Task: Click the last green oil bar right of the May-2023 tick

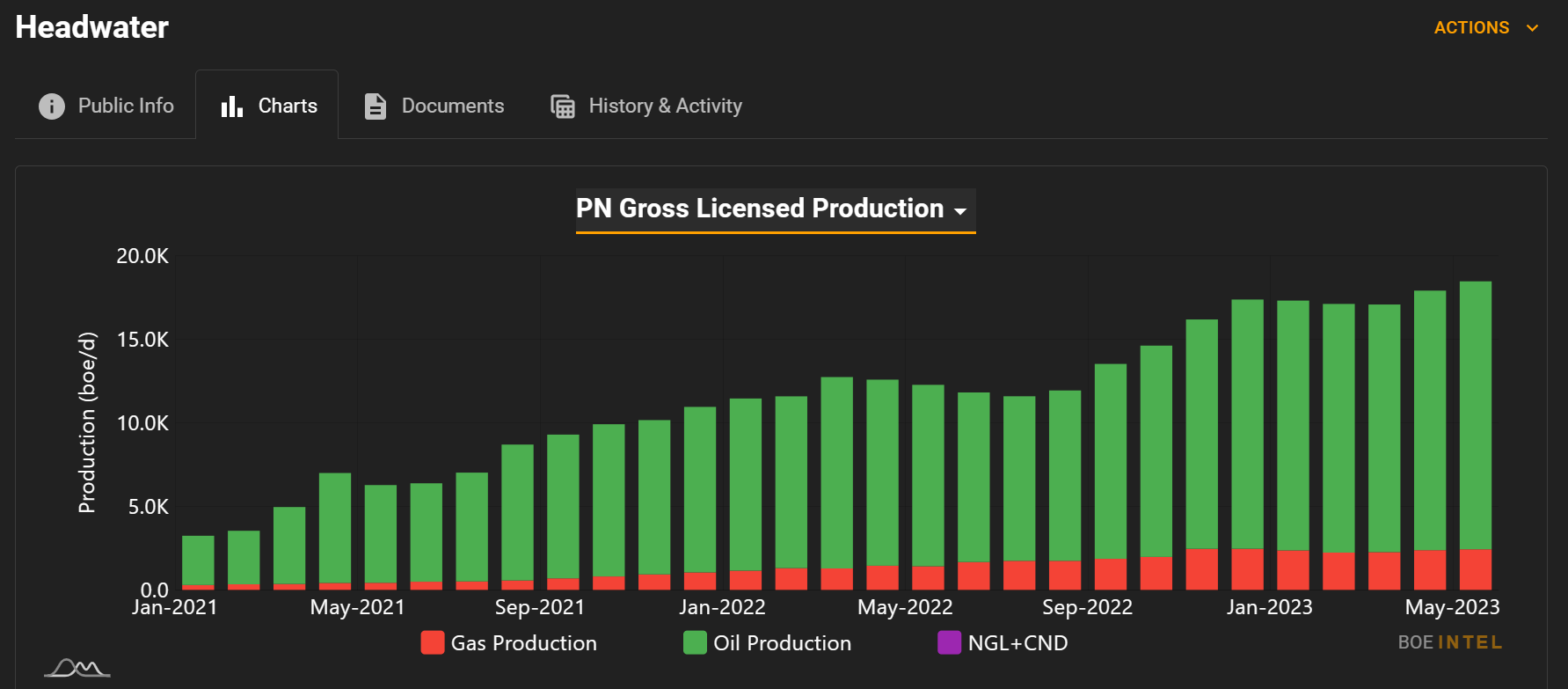Action: 1475,415
